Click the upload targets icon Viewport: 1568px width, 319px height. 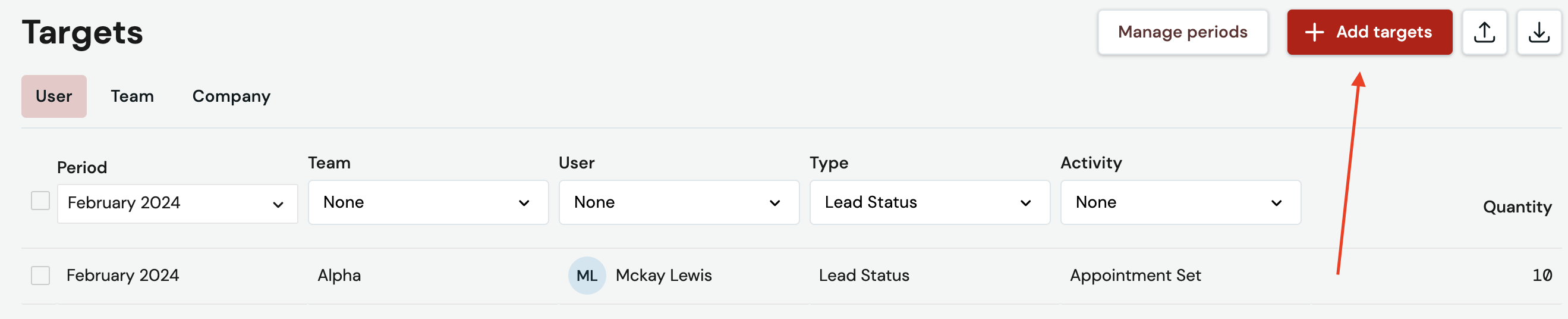1484,32
